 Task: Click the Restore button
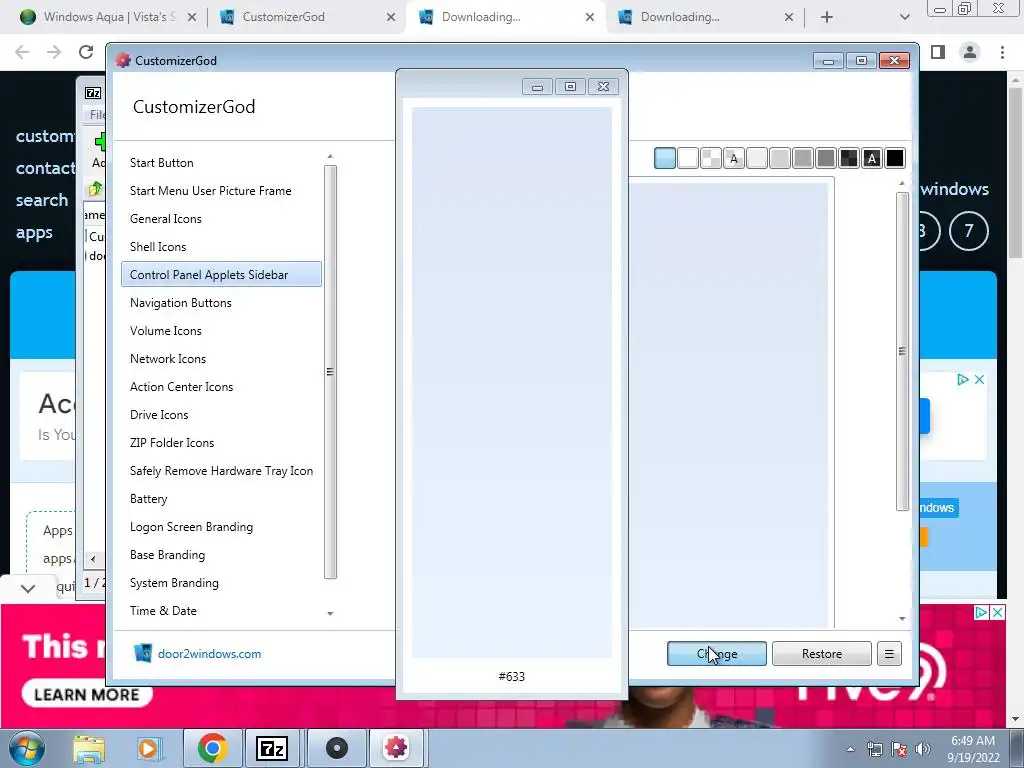tap(822, 654)
